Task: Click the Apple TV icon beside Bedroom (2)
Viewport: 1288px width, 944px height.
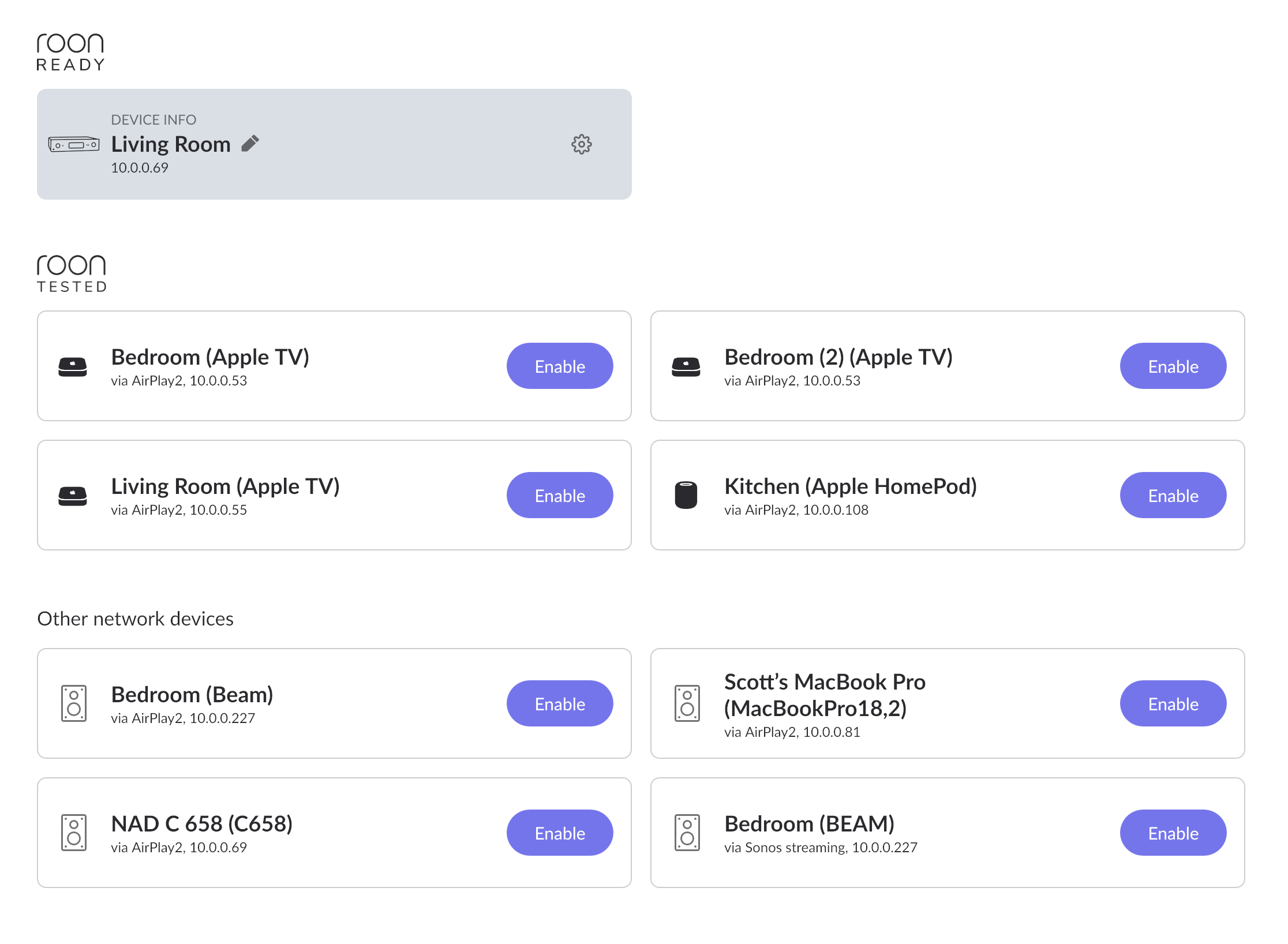Action: click(x=686, y=366)
